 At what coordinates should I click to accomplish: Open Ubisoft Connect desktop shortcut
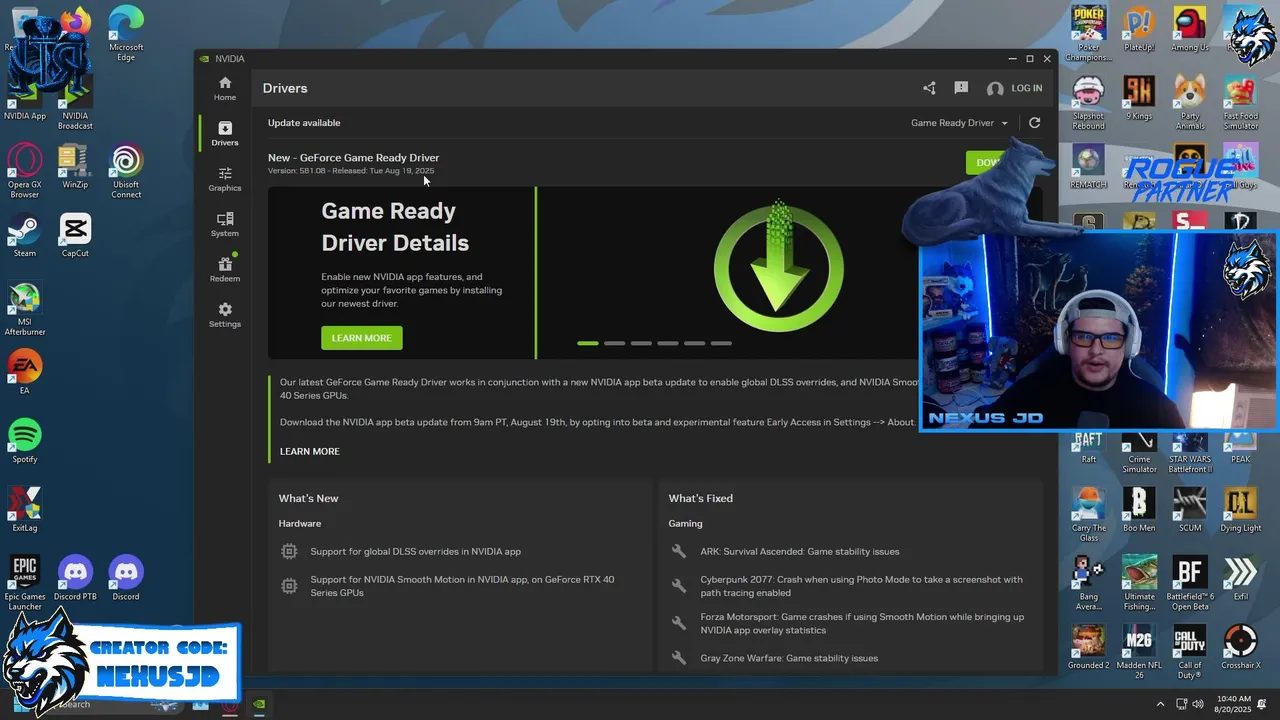pyautogui.click(x=126, y=171)
